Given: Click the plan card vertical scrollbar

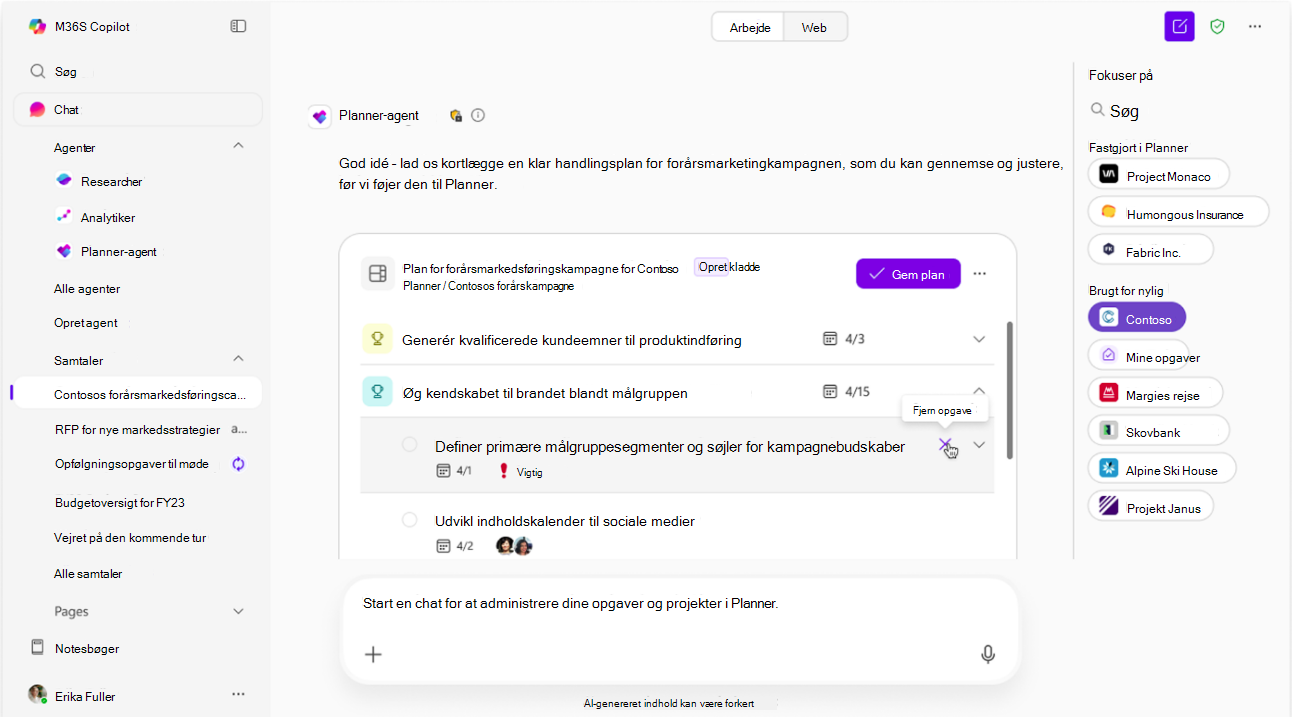Looking at the screenshot, I should 1008,390.
